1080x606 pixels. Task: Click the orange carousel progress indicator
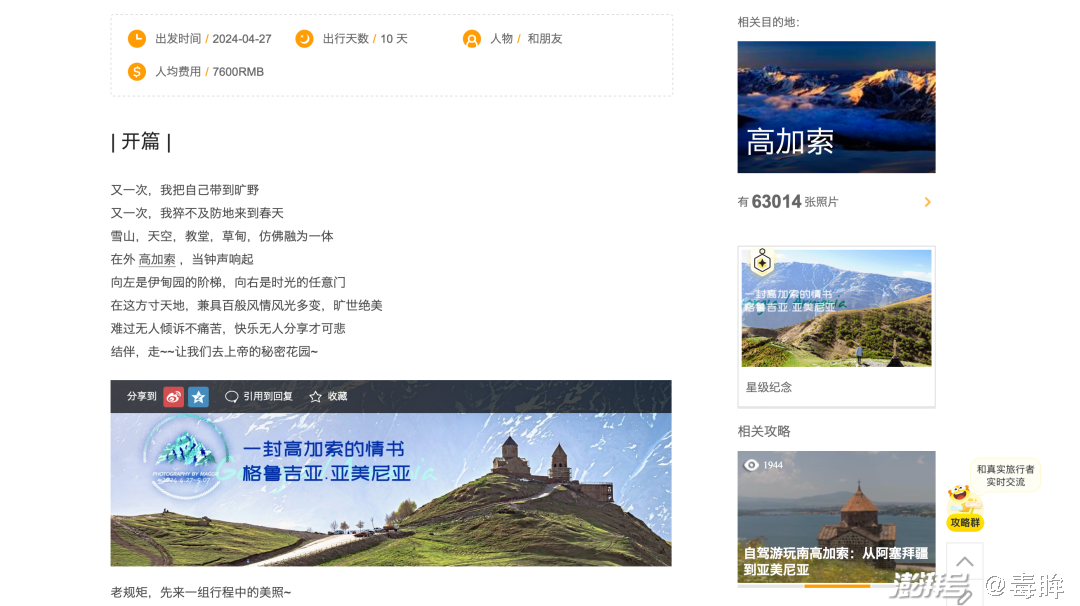click(x=836, y=585)
